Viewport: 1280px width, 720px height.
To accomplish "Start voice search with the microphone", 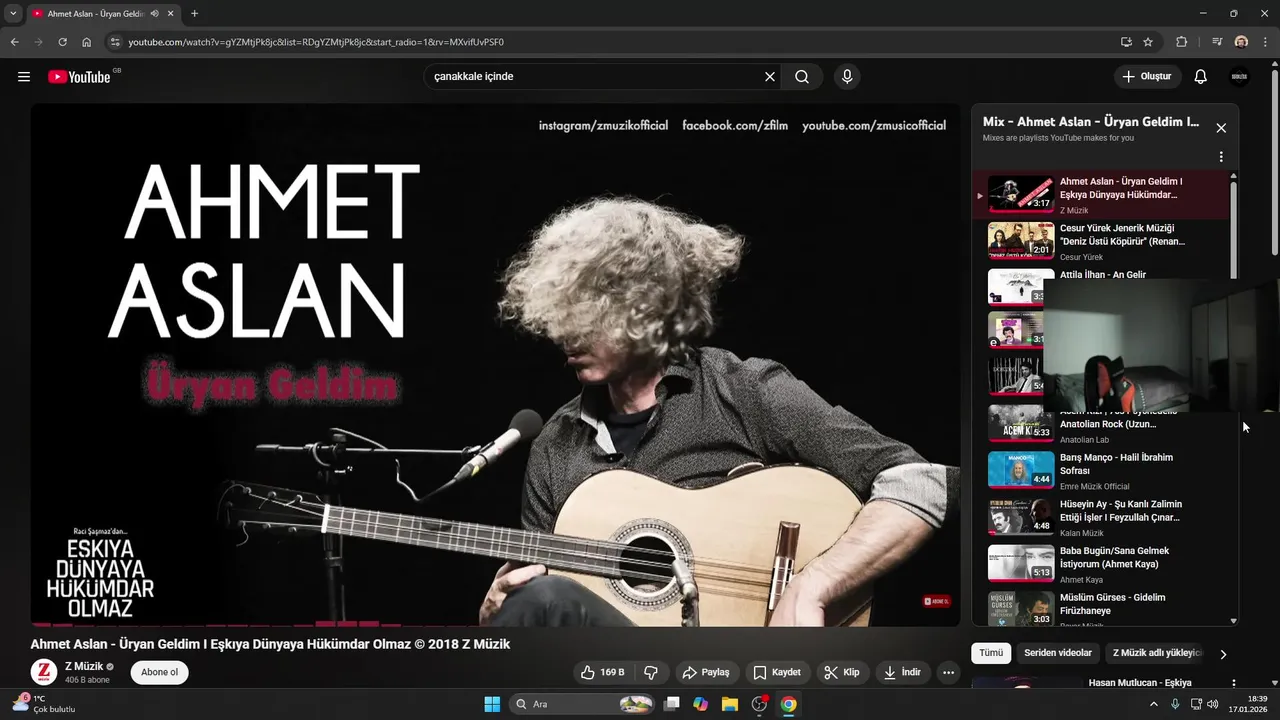I will tap(847, 77).
